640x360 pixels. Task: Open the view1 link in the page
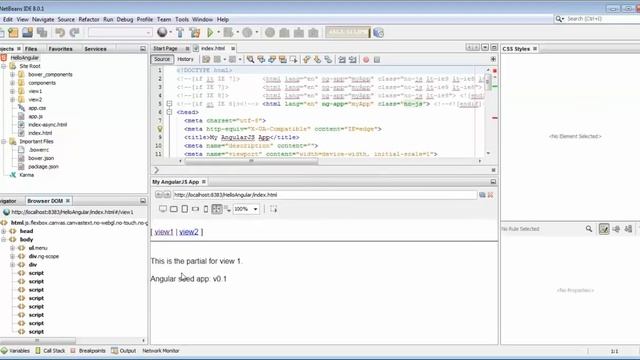point(164,232)
